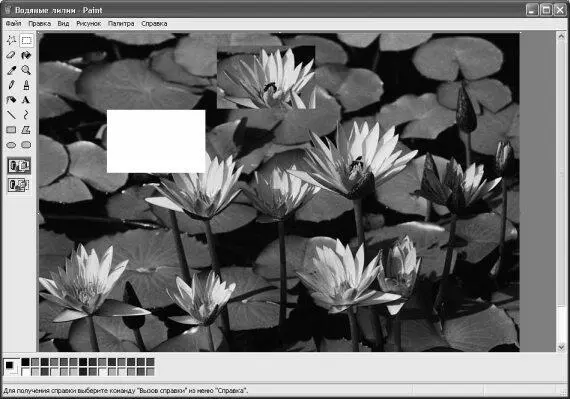This screenshot has height=399, width=570.
Task: Select the Ellipse tool
Action: [x=11, y=145]
